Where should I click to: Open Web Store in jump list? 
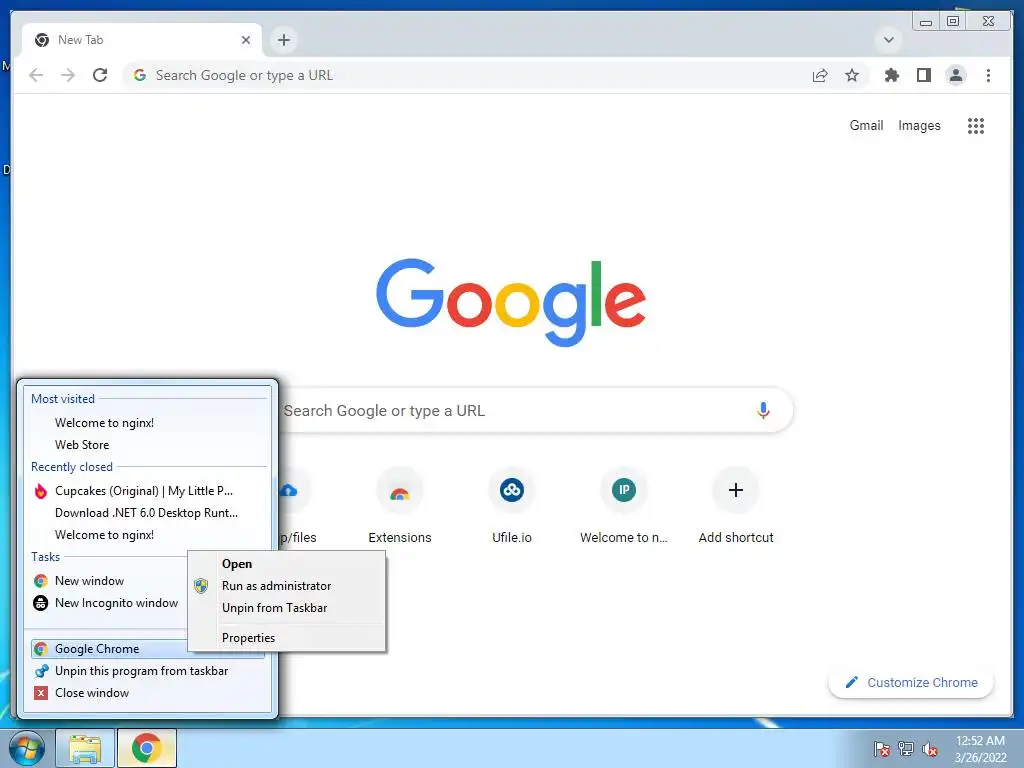point(148,445)
